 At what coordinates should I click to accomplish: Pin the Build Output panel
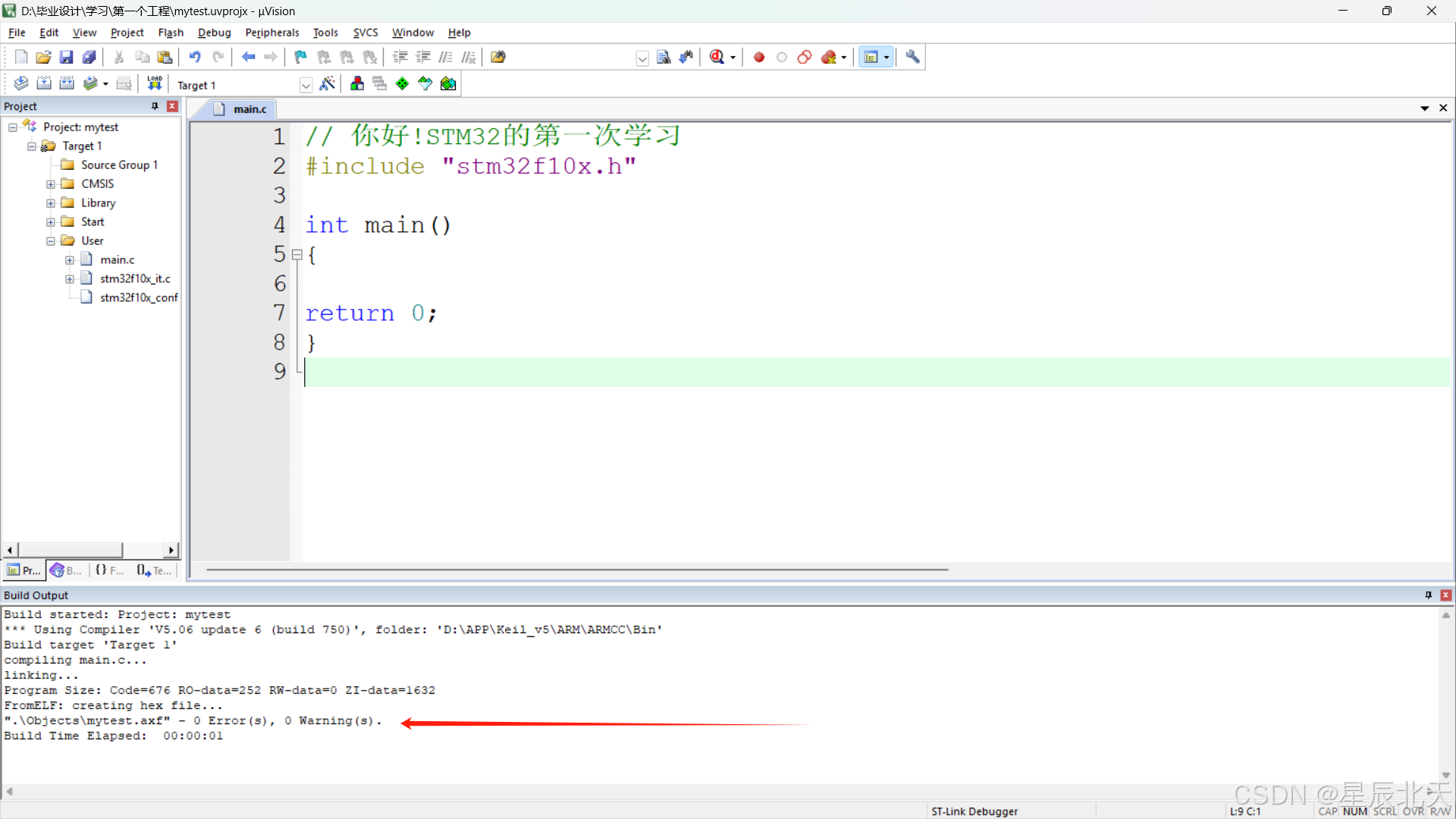tap(1428, 595)
